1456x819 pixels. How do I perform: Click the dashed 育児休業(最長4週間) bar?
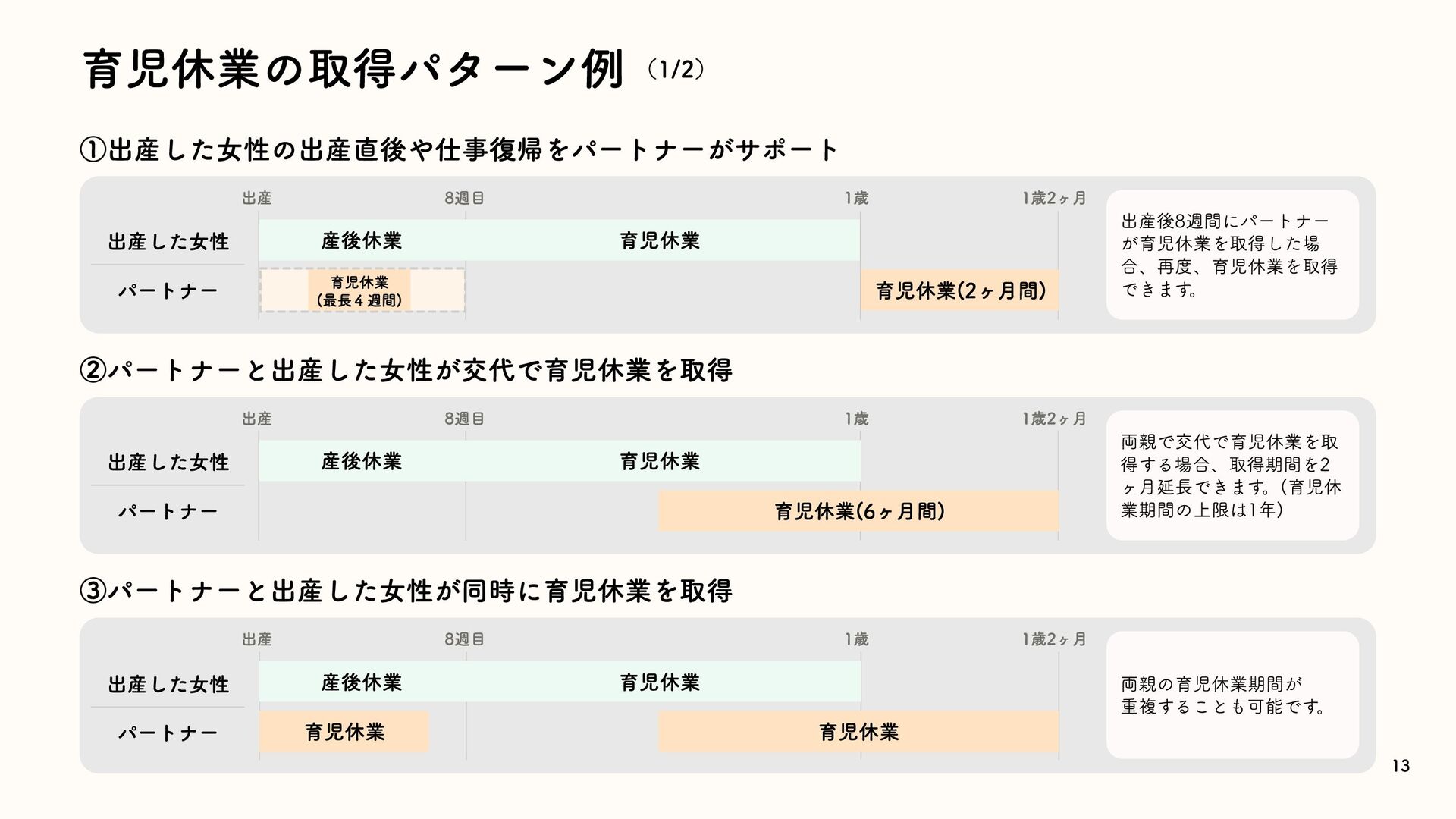click(362, 290)
